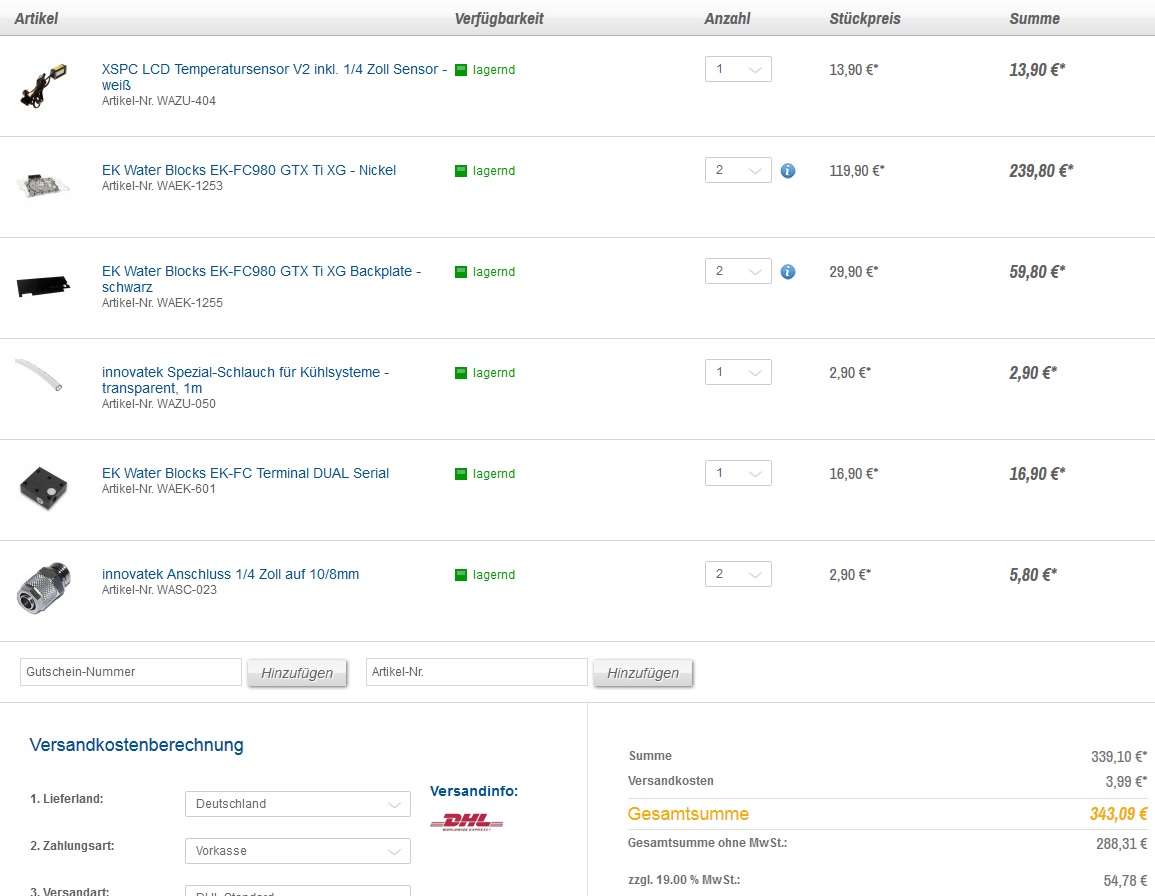The height and width of the screenshot is (896, 1155).
Task: Click Versandkostenberechnung heading
Action: tap(136, 745)
